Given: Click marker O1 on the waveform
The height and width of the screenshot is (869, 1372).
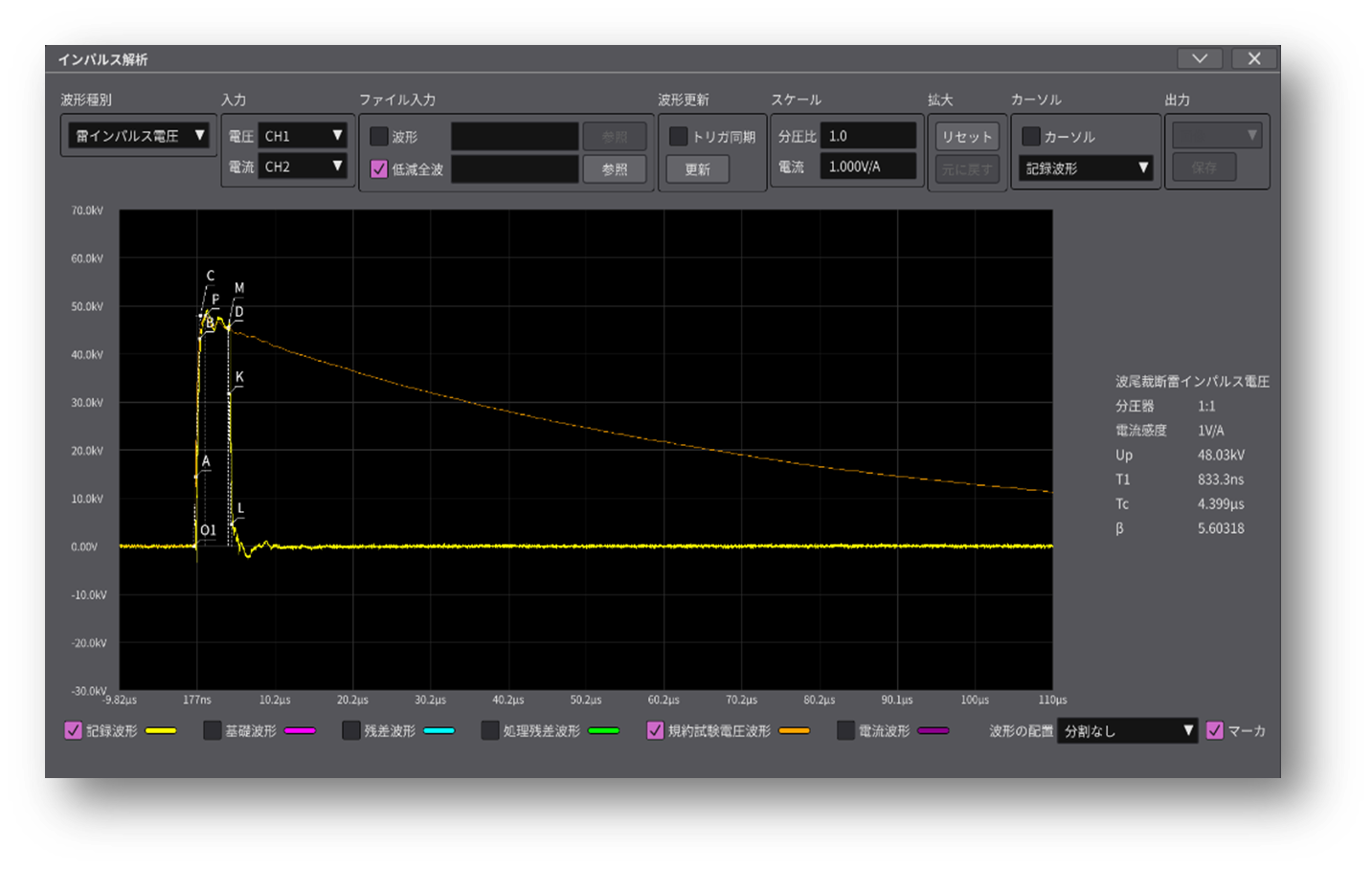Looking at the screenshot, I should point(209,530).
